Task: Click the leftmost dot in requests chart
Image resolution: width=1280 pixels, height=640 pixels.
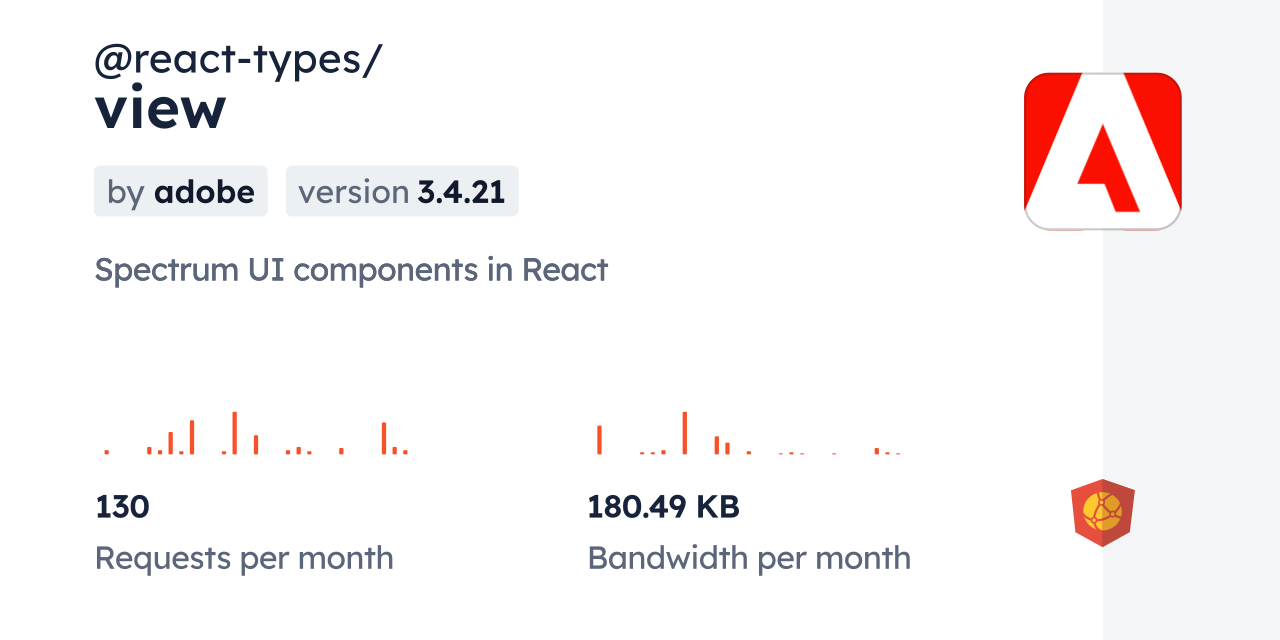Action: point(106,452)
